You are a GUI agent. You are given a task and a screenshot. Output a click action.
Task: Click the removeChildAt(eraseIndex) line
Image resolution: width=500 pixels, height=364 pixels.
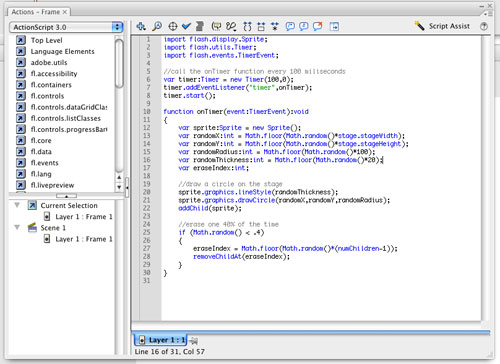pyautogui.click(x=241, y=256)
